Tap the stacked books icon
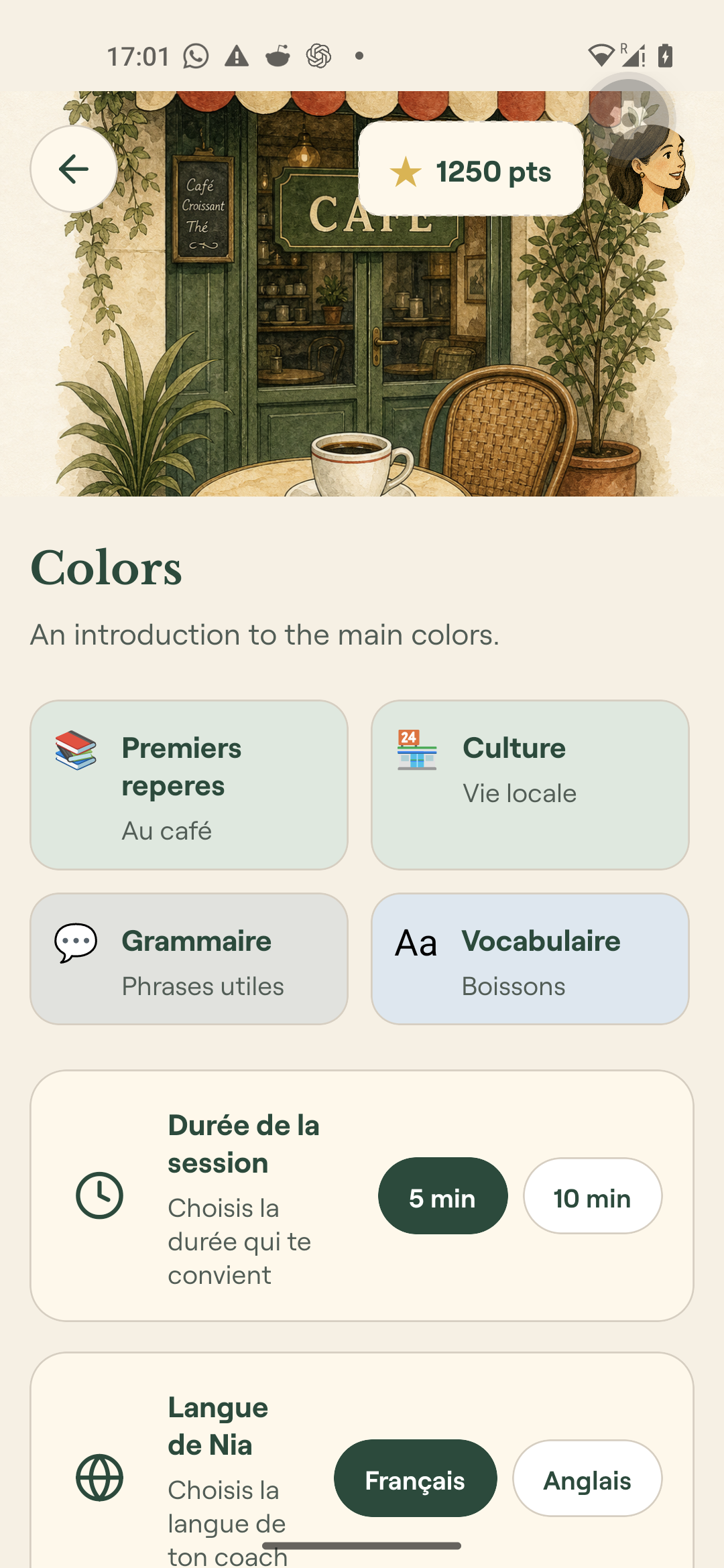This screenshot has height=1568, width=724. [x=76, y=750]
